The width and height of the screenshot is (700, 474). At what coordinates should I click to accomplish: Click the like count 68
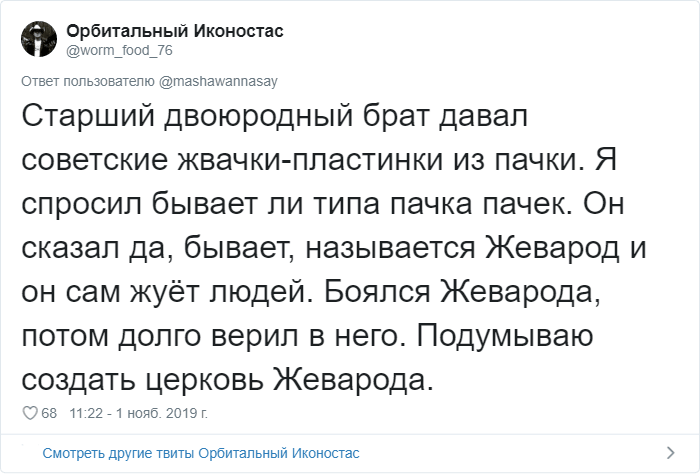(x=49, y=413)
